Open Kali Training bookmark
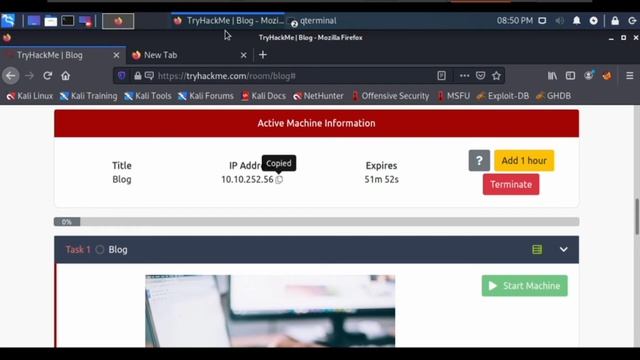Image resolution: width=640 pixels, height=360 pixels. 89,96
